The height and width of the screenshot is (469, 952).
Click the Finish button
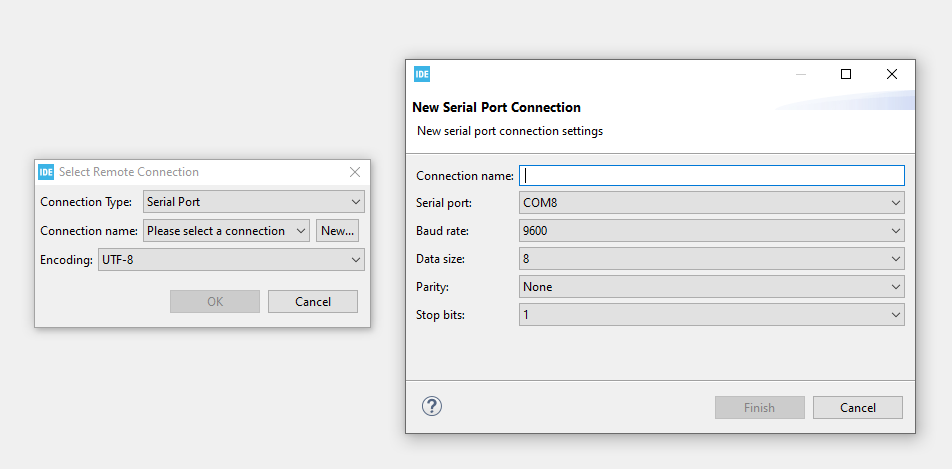(759, 407)
